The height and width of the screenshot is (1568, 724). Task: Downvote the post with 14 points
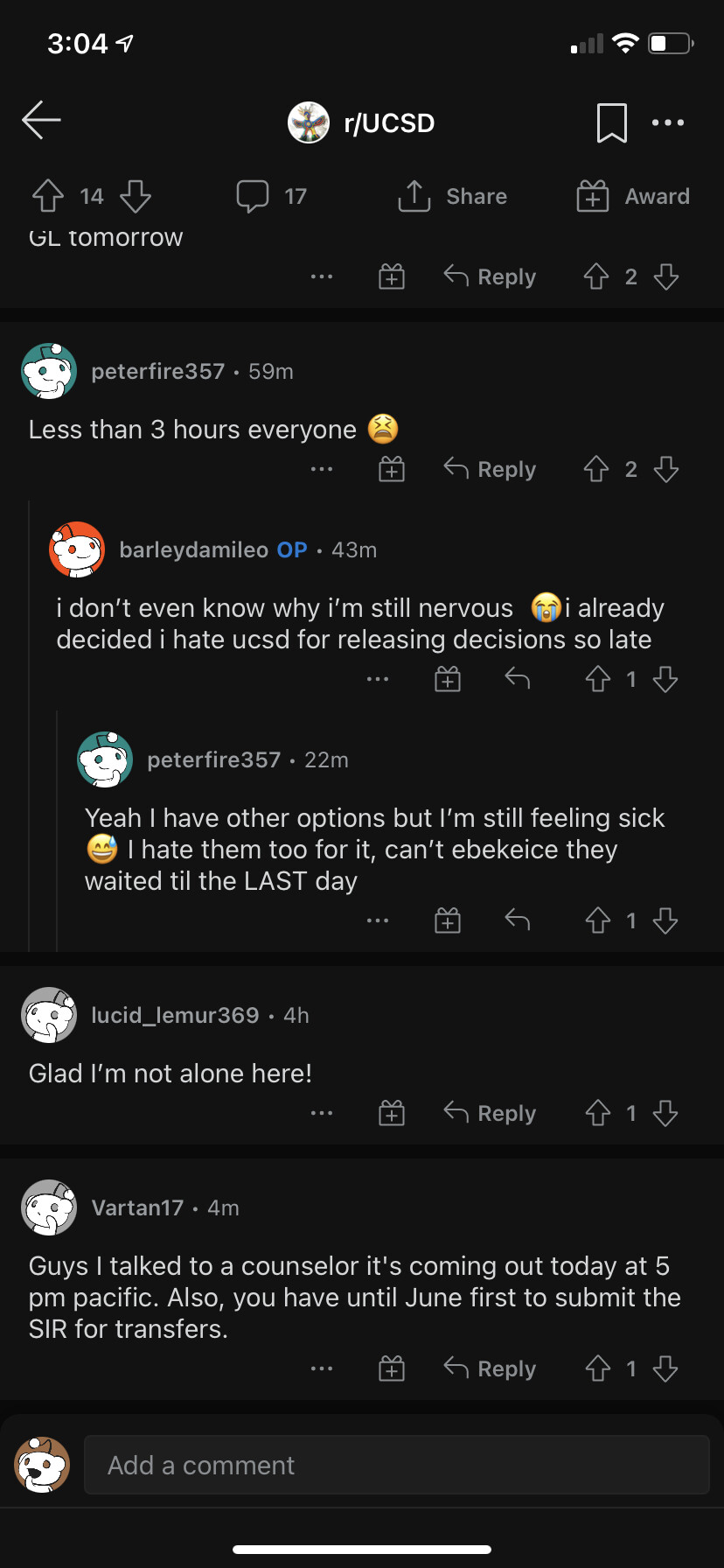(136, 196)
